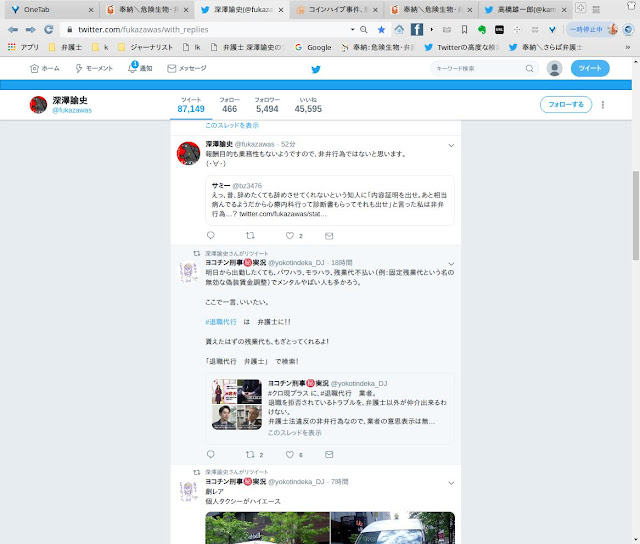Click the bookmark ribbon extension icon
Image resolution: width=640 pixels, height=544 pixels.
click(x=464, y=29)
